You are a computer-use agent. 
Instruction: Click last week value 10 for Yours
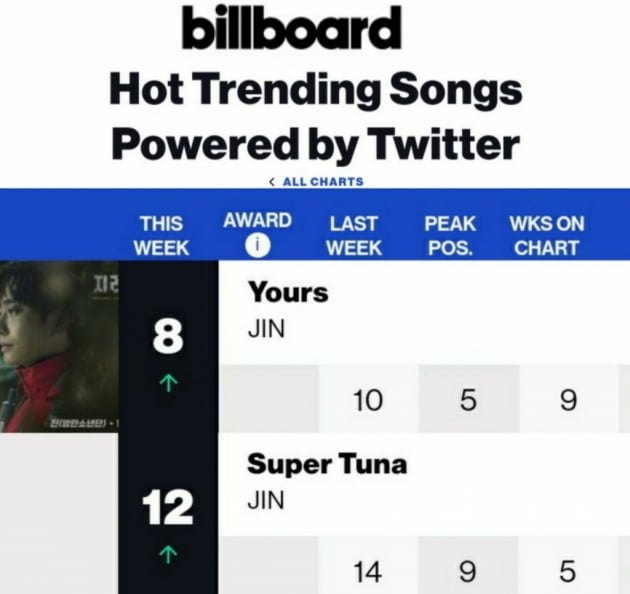click(x=368, y=400)
